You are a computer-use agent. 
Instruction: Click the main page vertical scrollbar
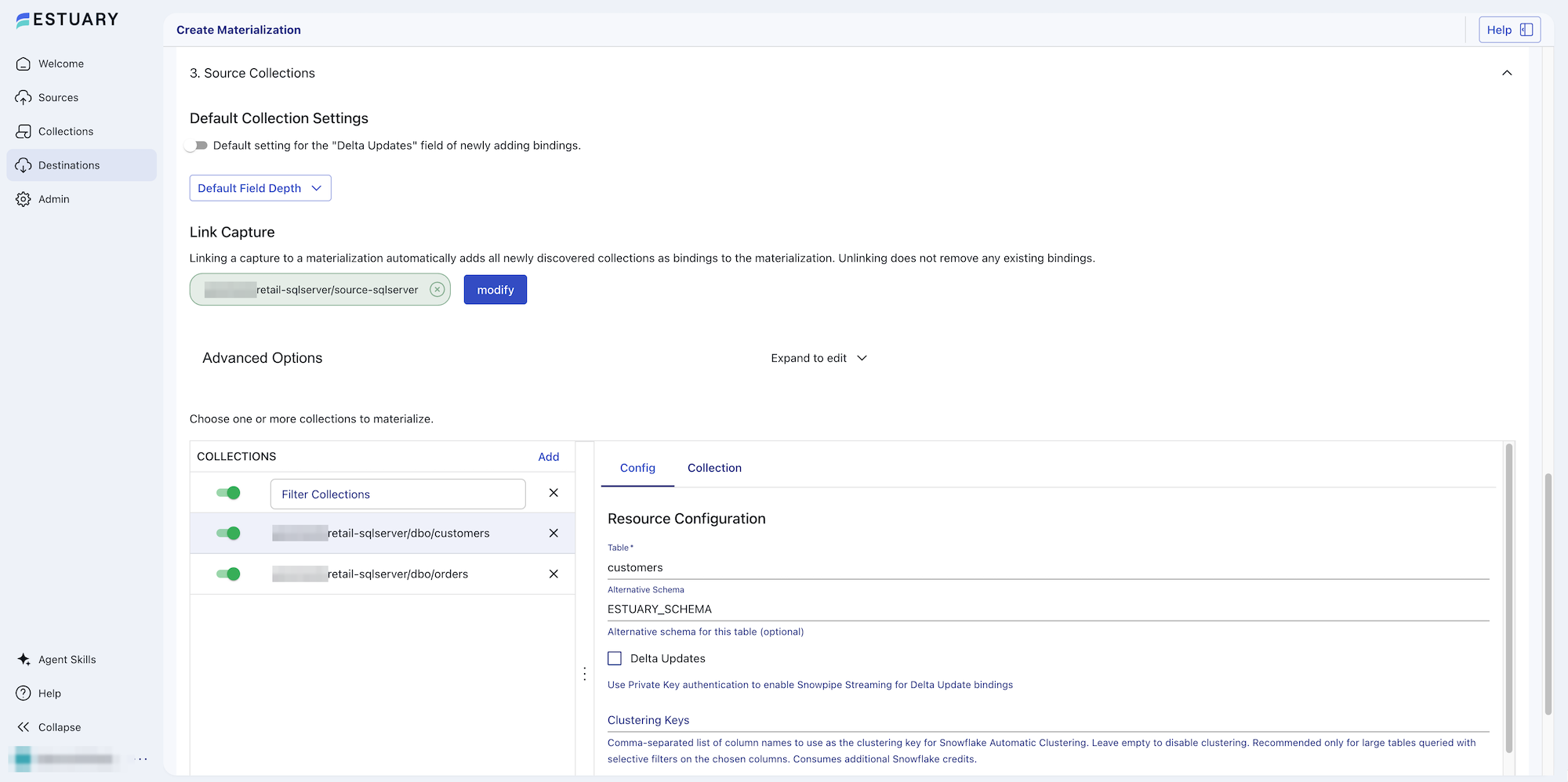coord(1548,594)
